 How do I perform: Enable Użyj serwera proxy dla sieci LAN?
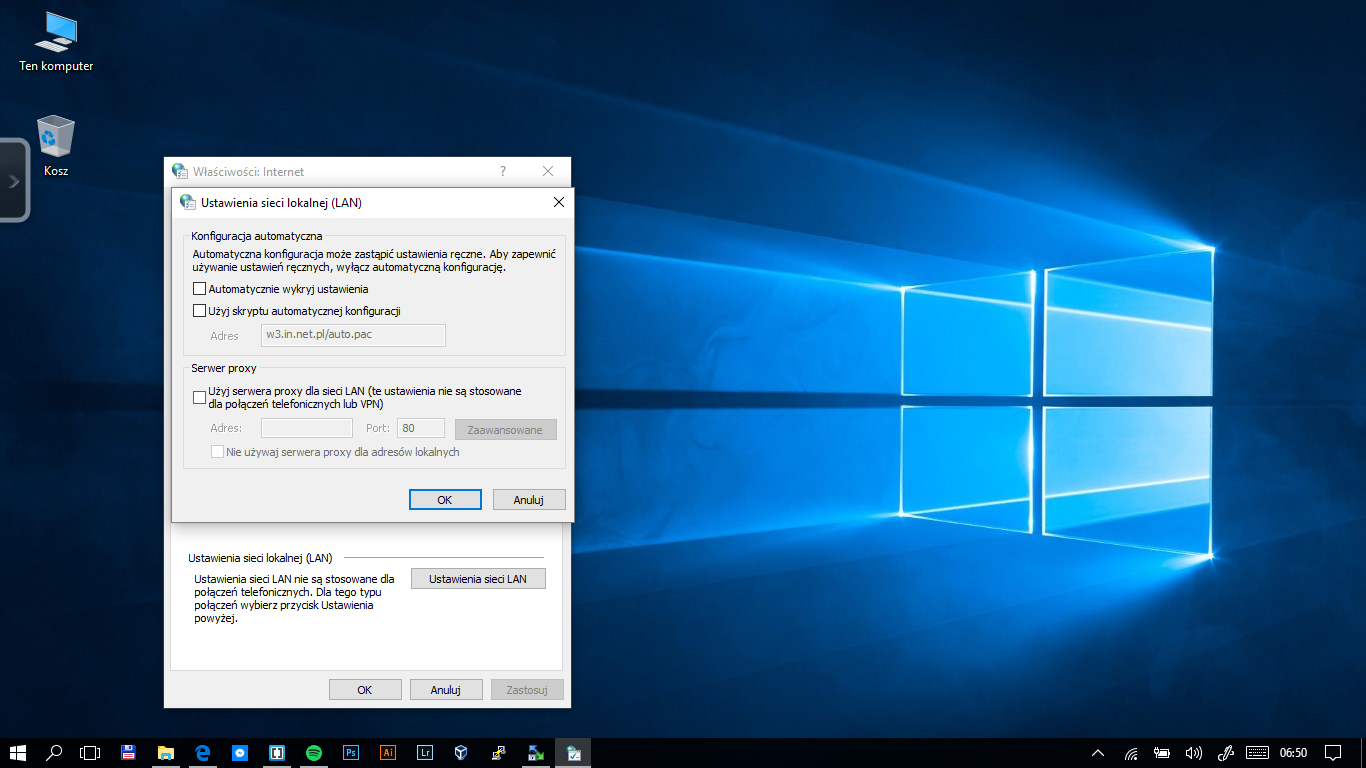[200, 397]
